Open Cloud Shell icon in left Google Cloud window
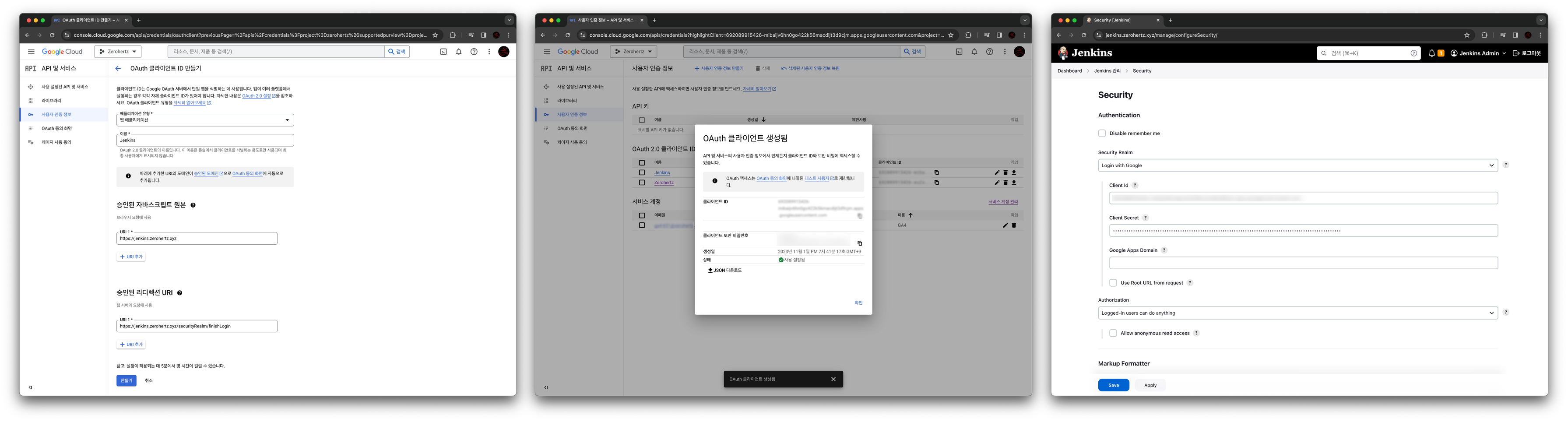Viewport: 1568px width, 422px height. coord(443,52)
